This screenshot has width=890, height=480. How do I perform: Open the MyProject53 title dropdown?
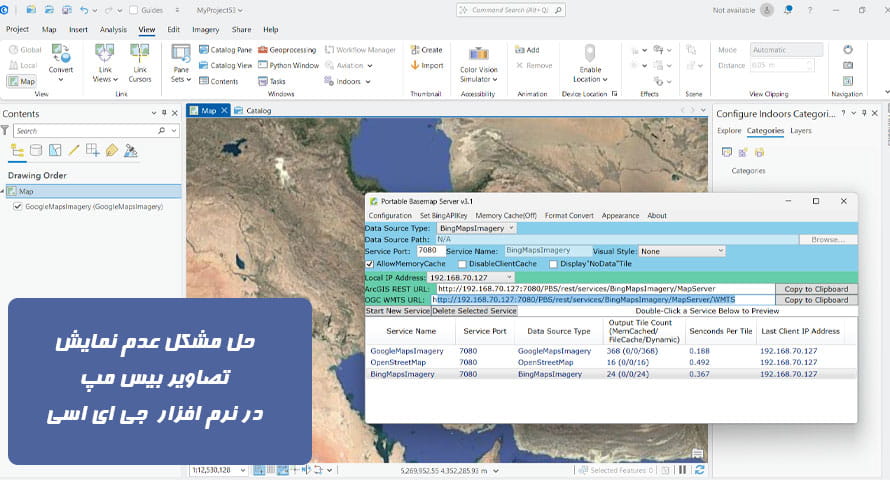pyautogui.click(x=220, y=10)
